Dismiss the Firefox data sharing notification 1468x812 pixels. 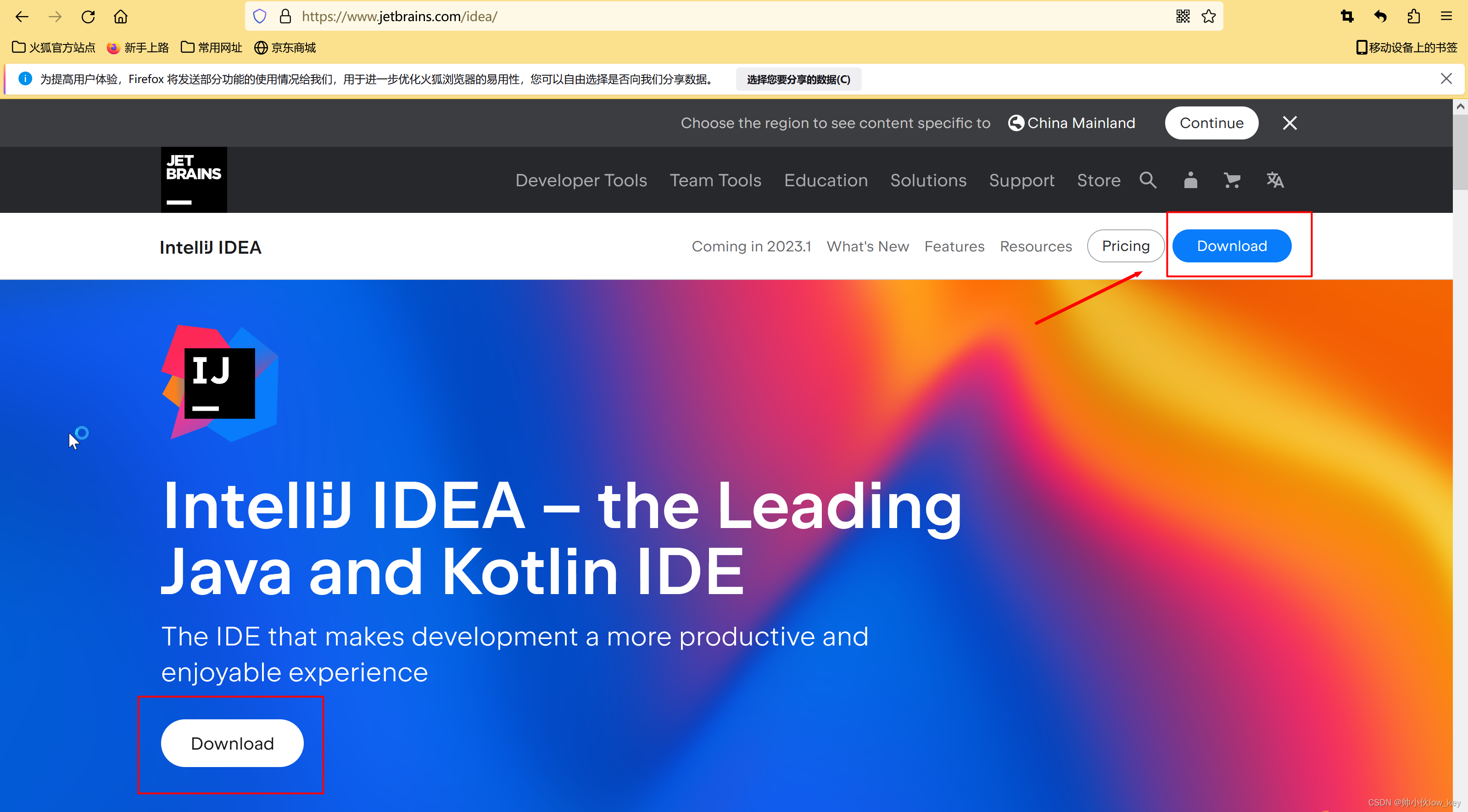(1446, 78)
